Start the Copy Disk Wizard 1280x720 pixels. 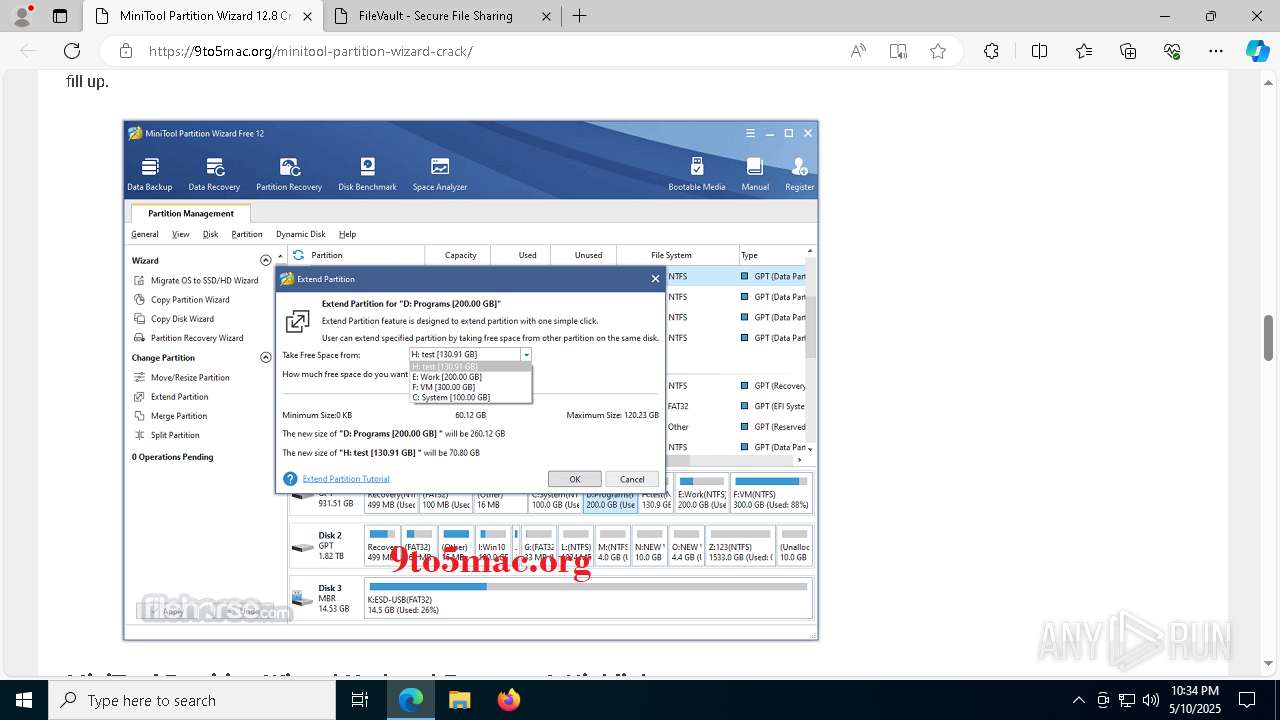tap(174, 318)
